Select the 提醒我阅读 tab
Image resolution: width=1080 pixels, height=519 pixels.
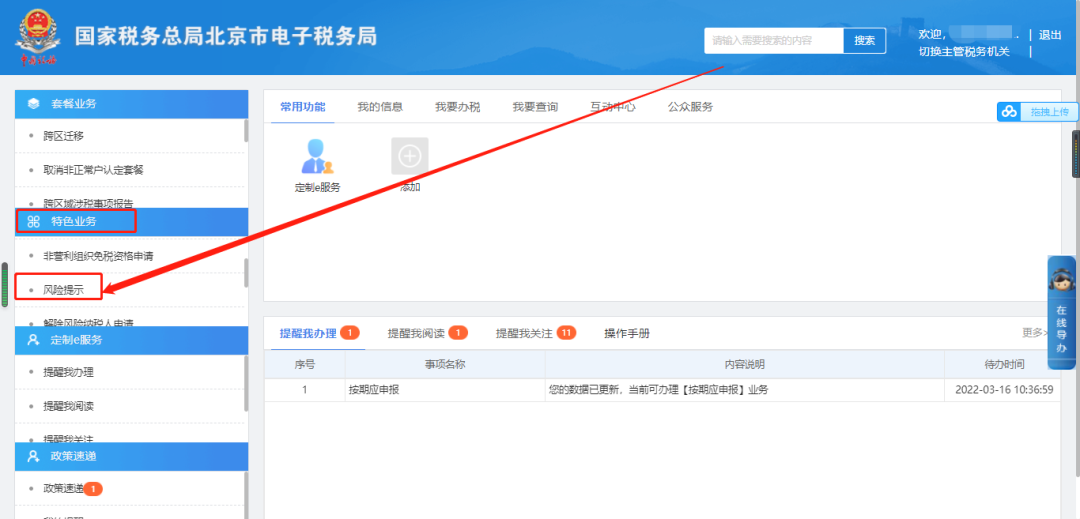(x=416, y=334)
